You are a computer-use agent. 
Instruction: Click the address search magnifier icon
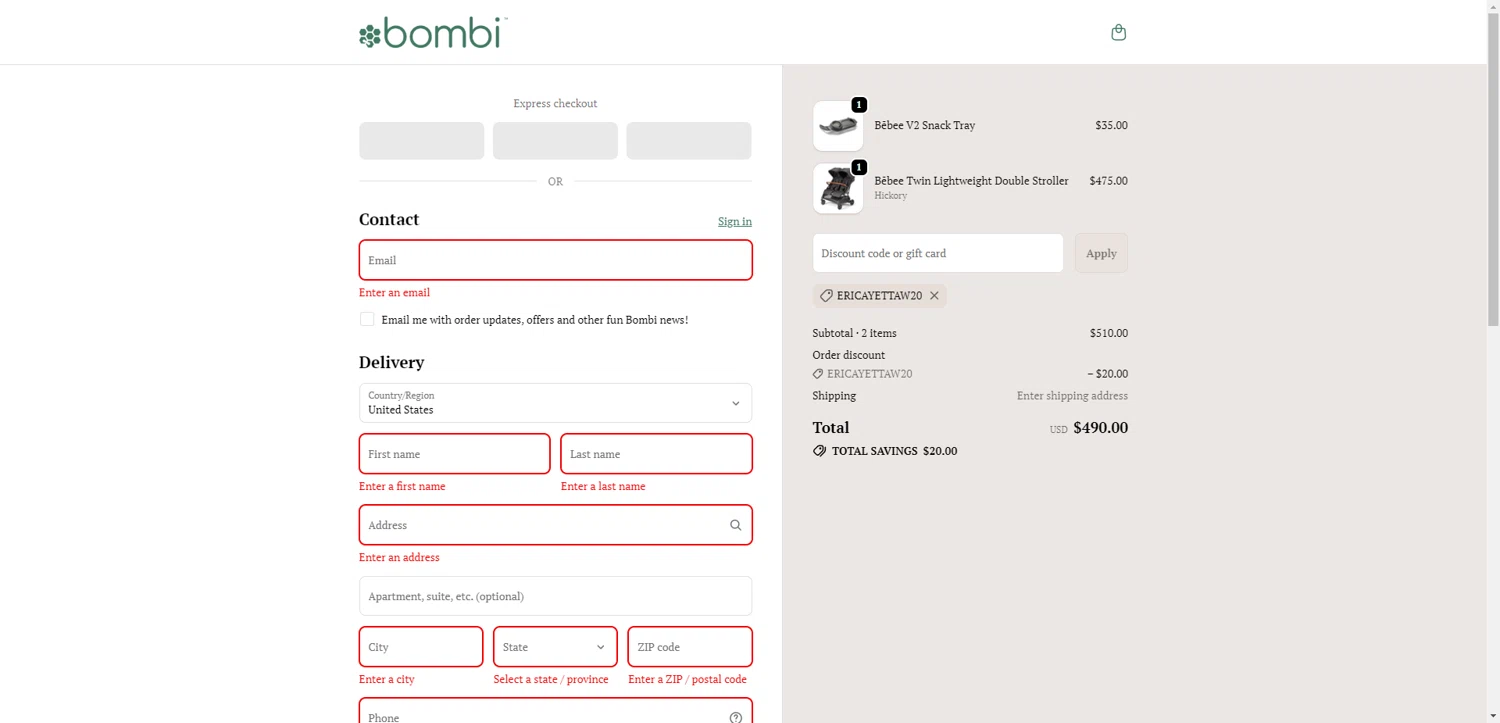[735, 525]
